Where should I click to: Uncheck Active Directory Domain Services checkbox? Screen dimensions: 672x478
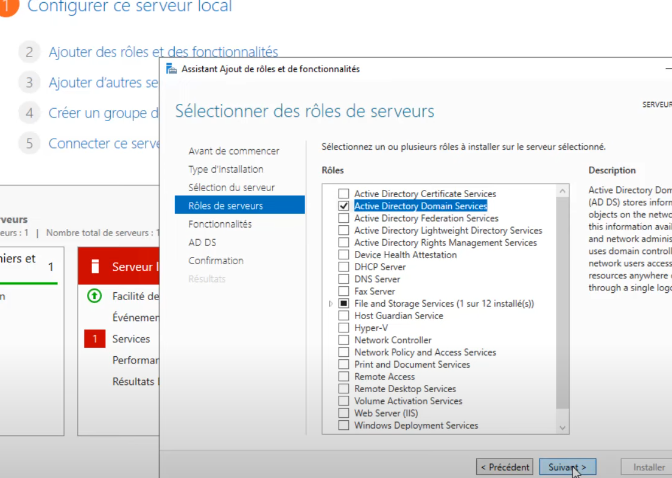coord(343,206)
